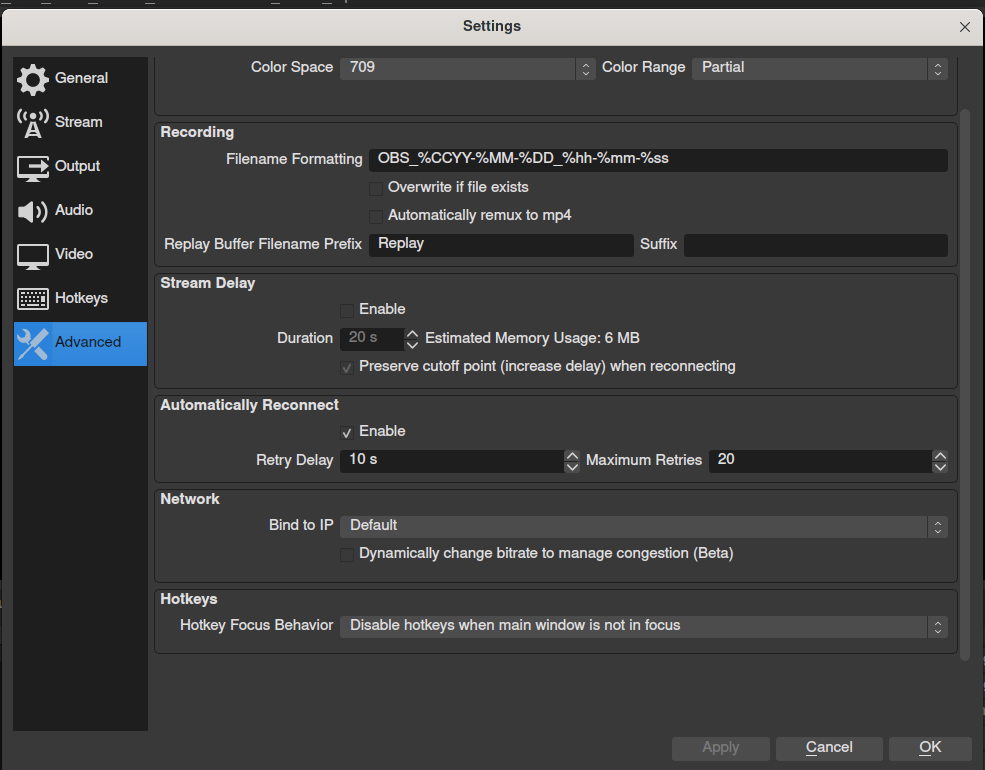Increase Maximum Retries with the up arrow
This screenshot has height=770, width=985.
click(x=940, y=455)
